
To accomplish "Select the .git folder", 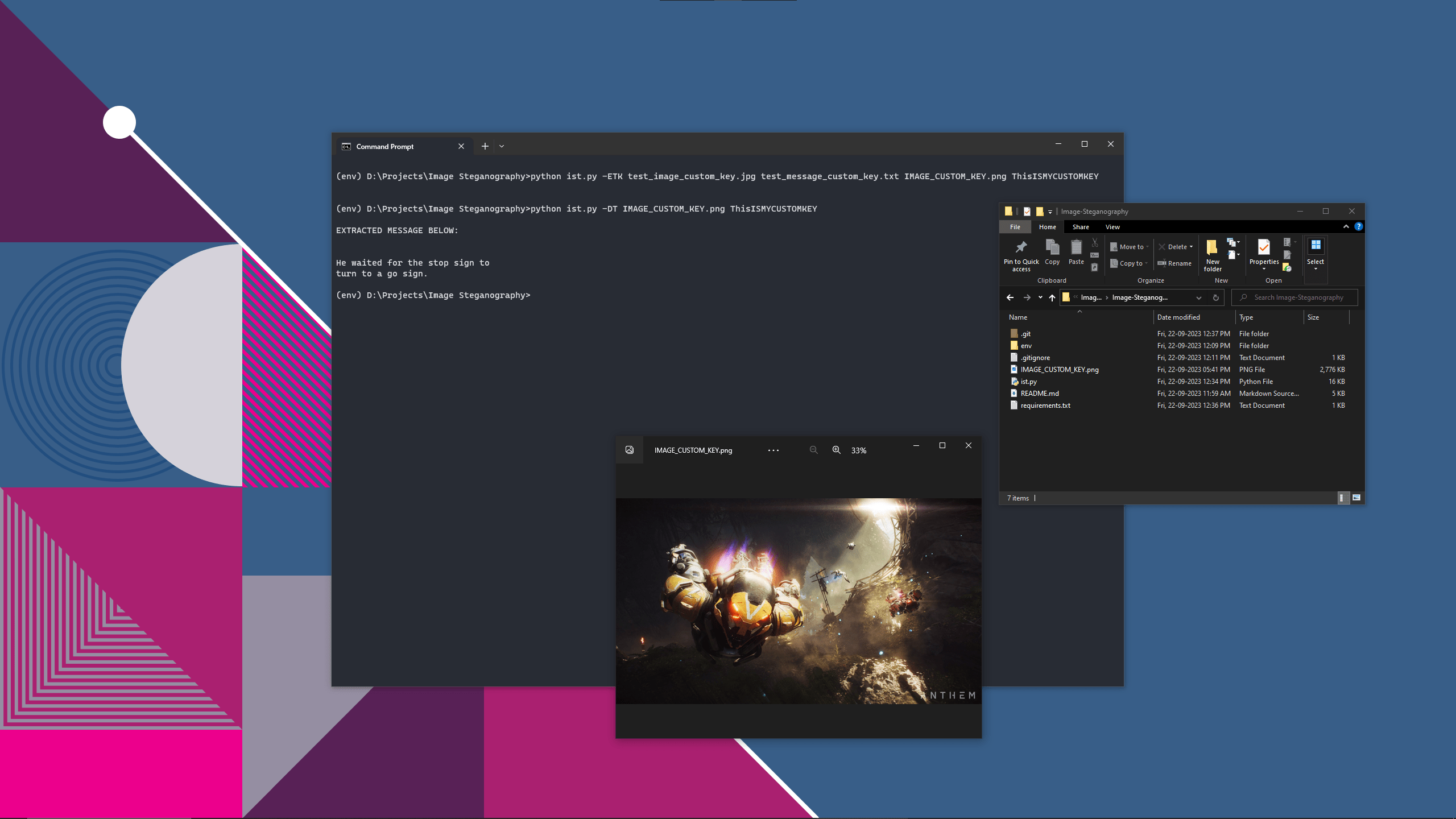I will [1177, 334].
